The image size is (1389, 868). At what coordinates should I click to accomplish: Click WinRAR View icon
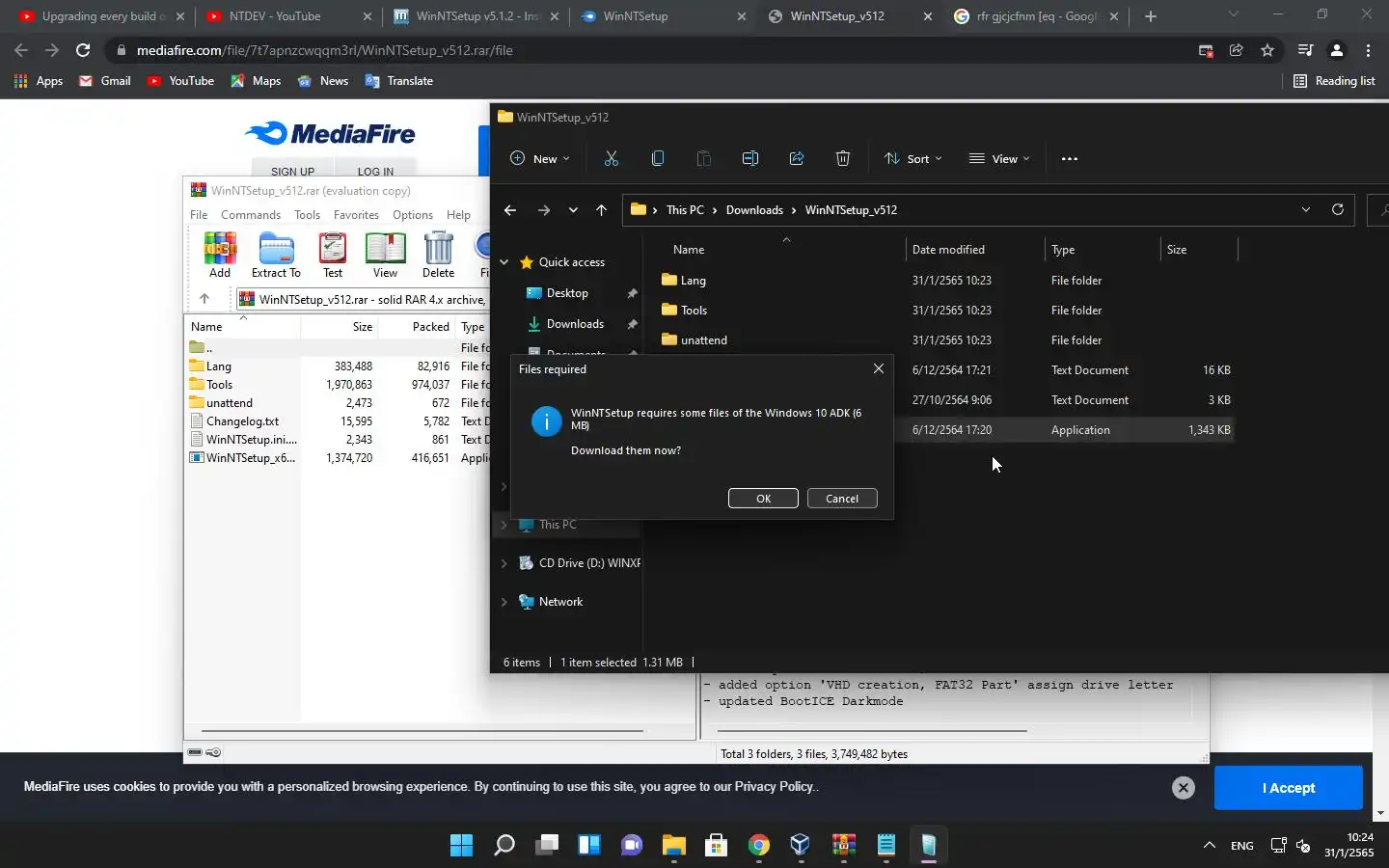385,256
